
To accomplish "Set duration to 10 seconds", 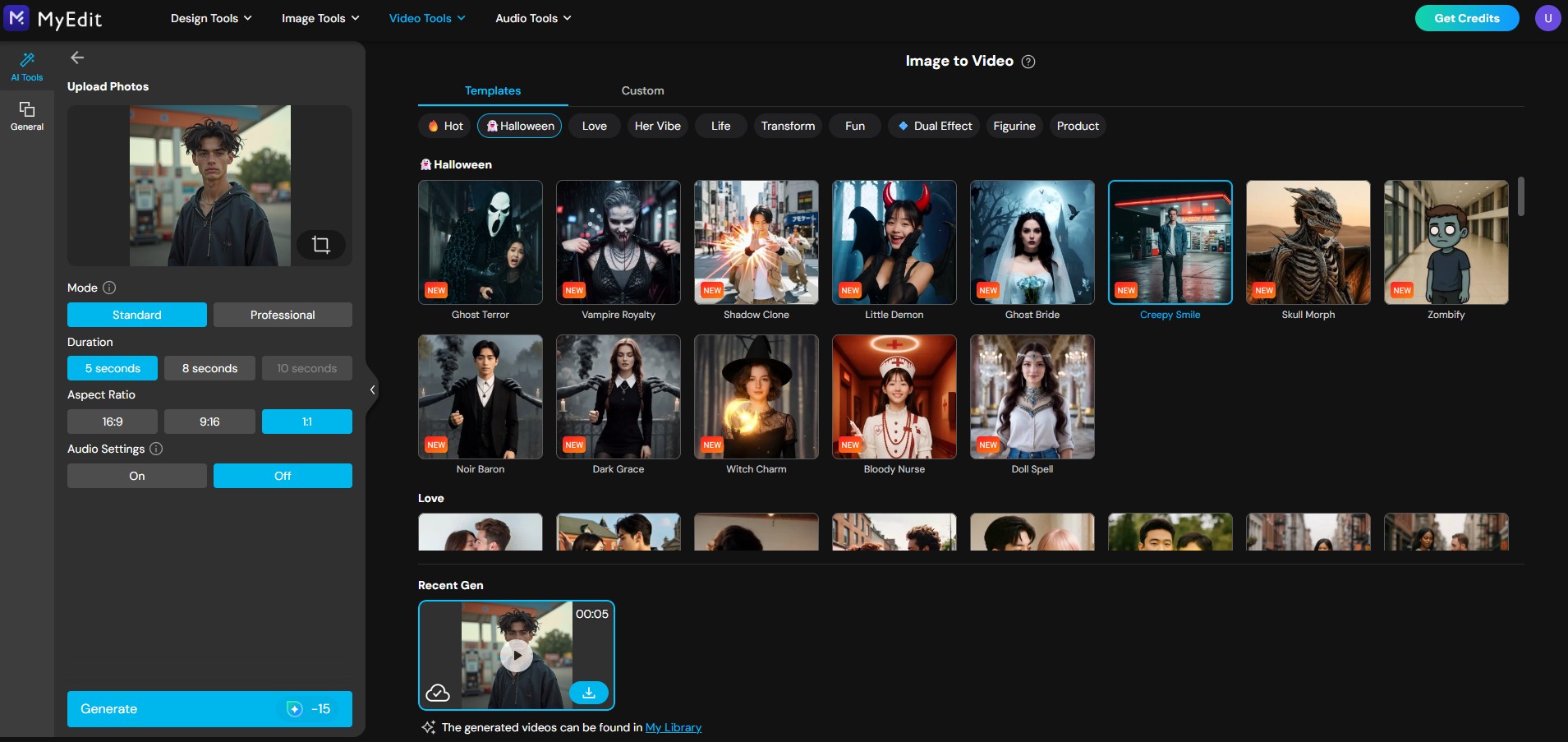I will pyautogui.click(x=307, y=368).
